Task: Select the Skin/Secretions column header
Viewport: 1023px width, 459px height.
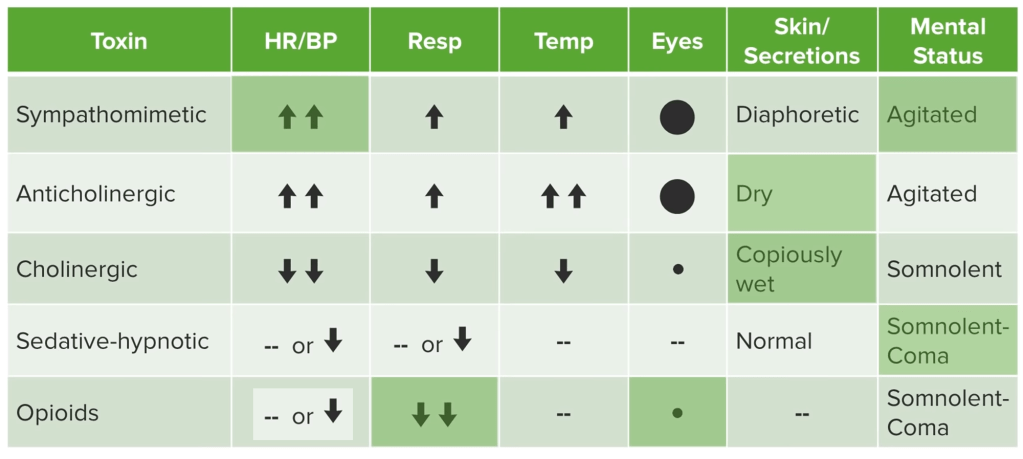Action: click(802, 42)
